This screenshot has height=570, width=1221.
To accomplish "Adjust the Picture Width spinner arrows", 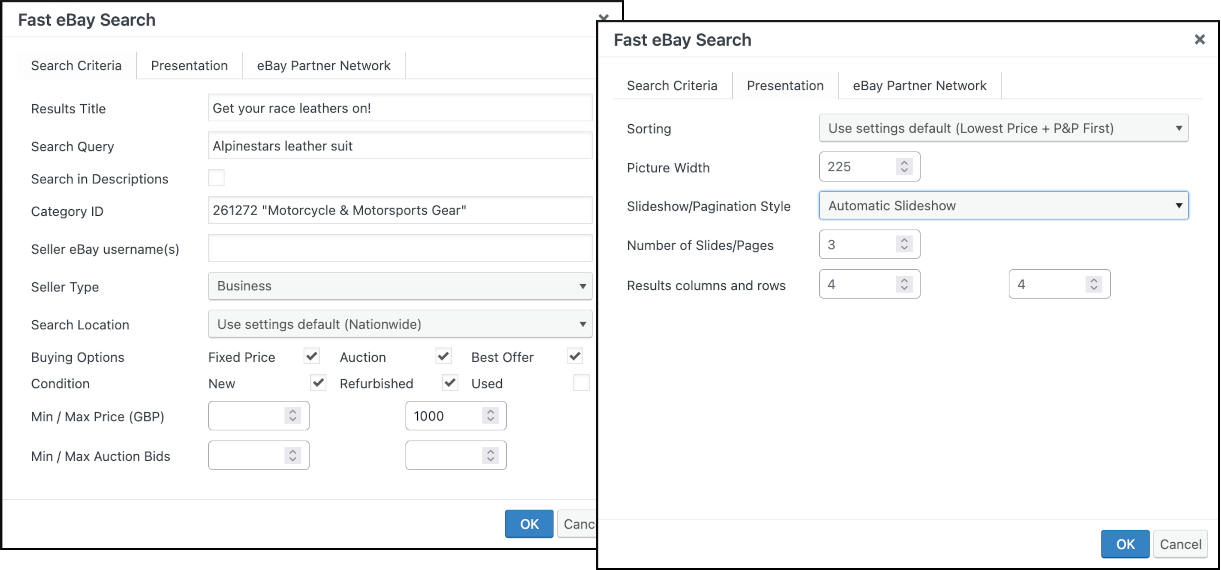I will 904,167.
